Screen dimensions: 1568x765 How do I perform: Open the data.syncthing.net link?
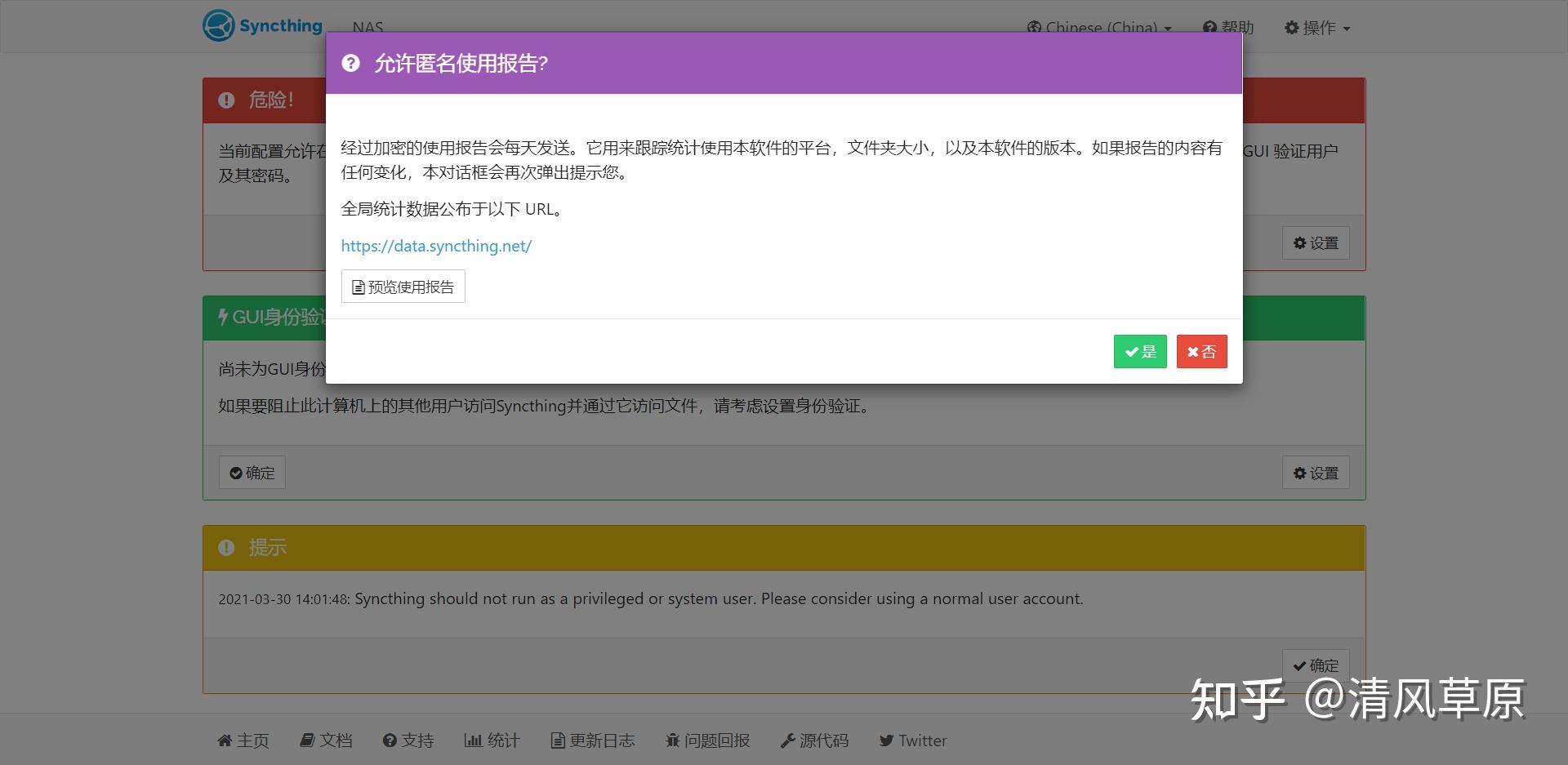437,246
